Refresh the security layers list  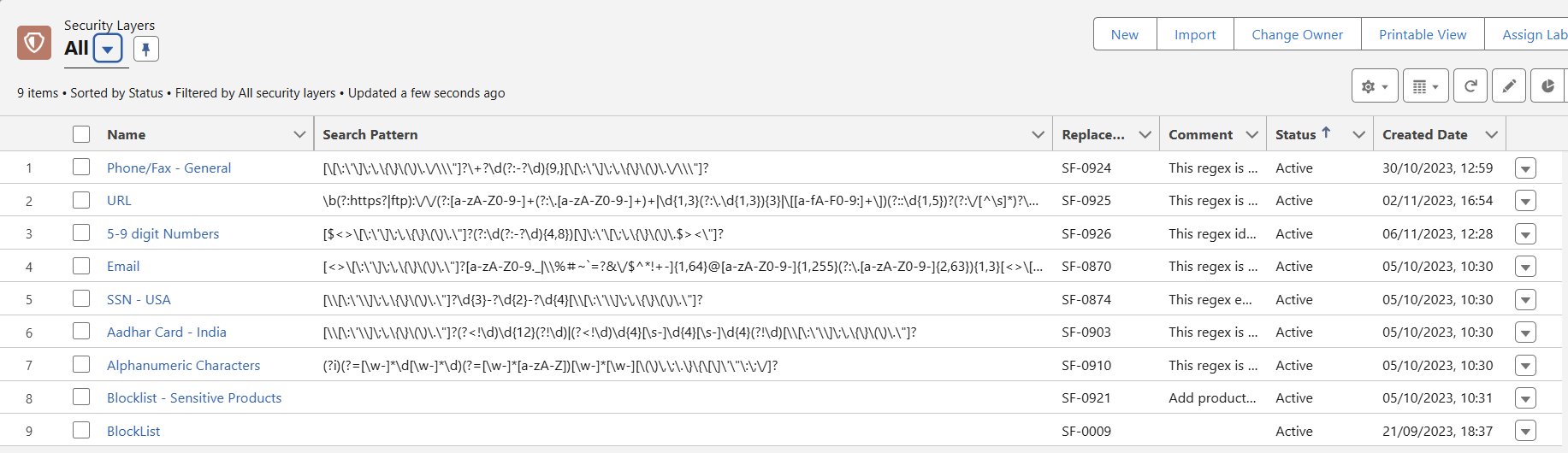click(x=1470, y=86)
